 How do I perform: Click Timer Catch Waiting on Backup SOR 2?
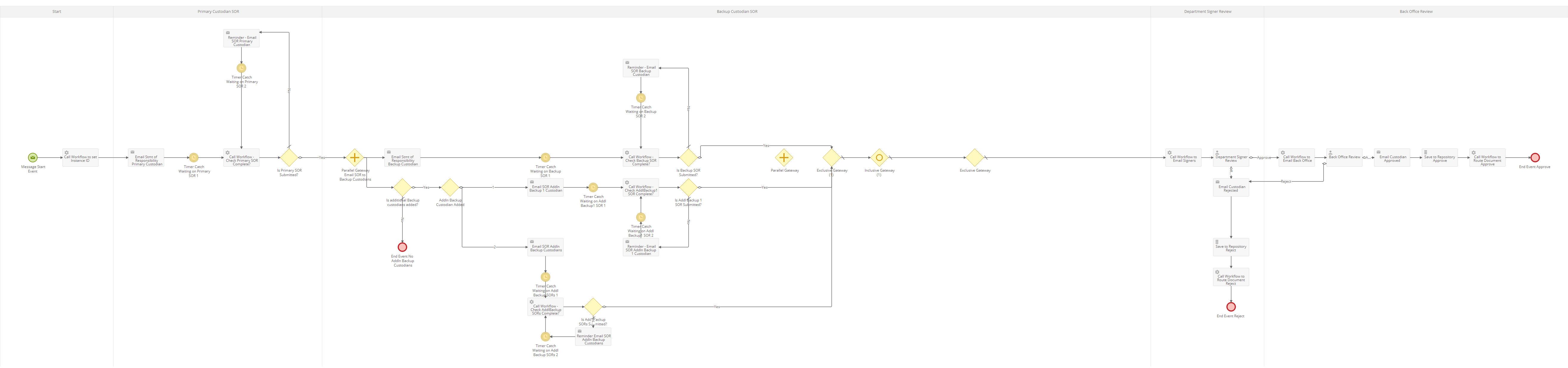[x=641, y=98]
